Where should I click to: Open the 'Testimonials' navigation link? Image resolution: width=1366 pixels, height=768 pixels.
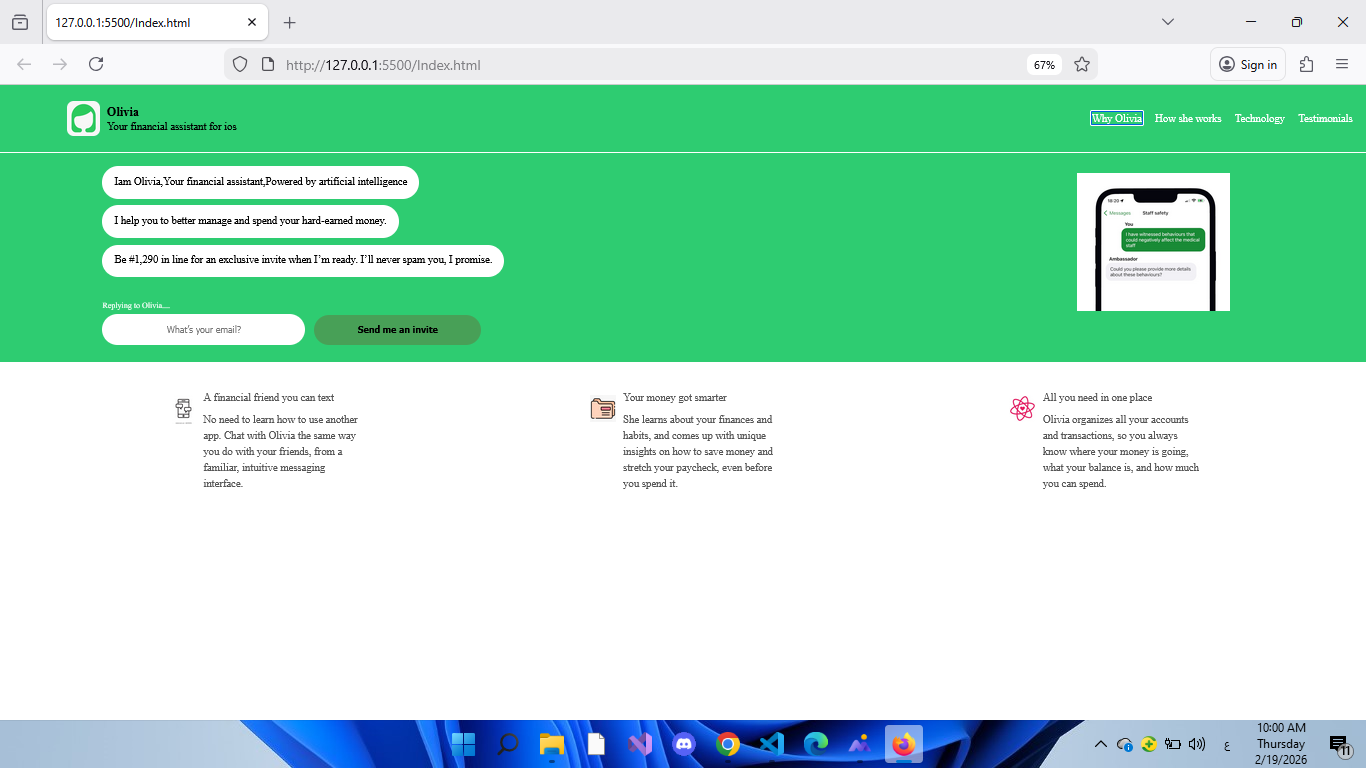(x=1325, y=118)
